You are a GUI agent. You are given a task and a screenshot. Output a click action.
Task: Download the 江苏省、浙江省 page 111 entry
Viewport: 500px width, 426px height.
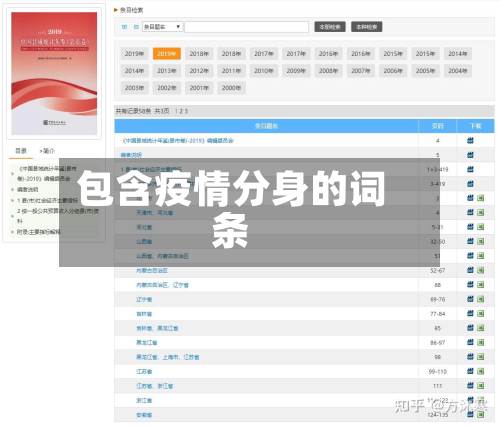click(470, 386)
